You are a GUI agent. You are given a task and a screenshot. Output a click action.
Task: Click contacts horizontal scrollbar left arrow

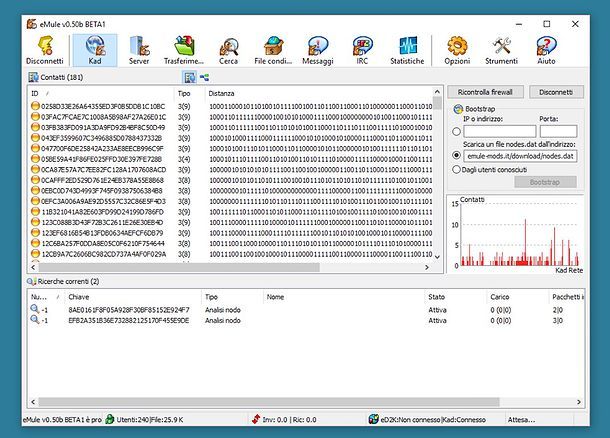coord(33,267)
